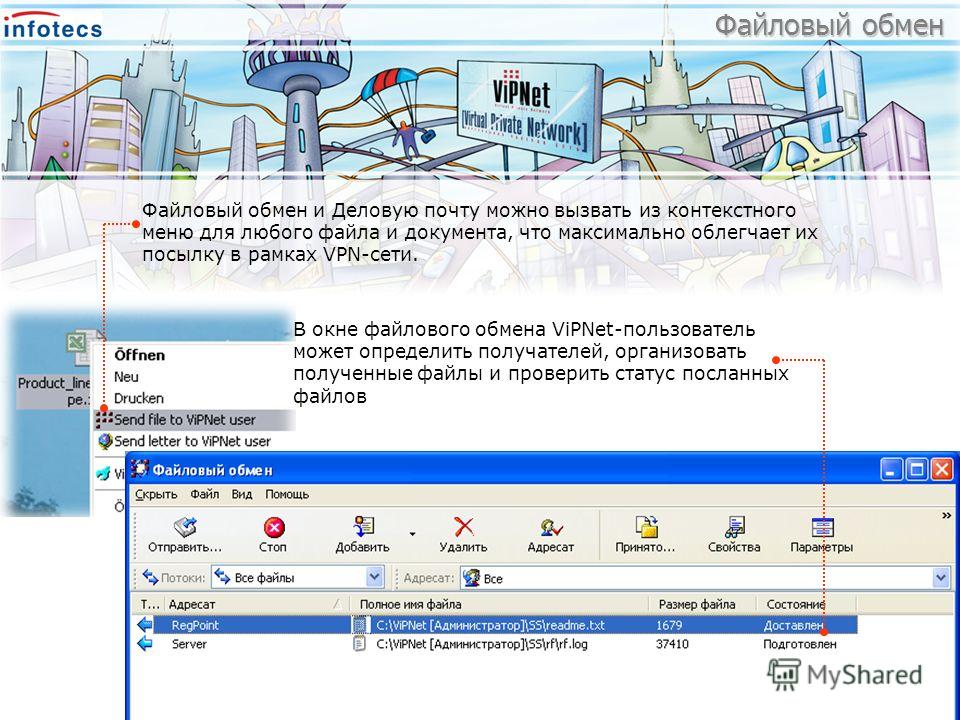
Task: Click the Доставлен status cell
Action: click(793, 625)
